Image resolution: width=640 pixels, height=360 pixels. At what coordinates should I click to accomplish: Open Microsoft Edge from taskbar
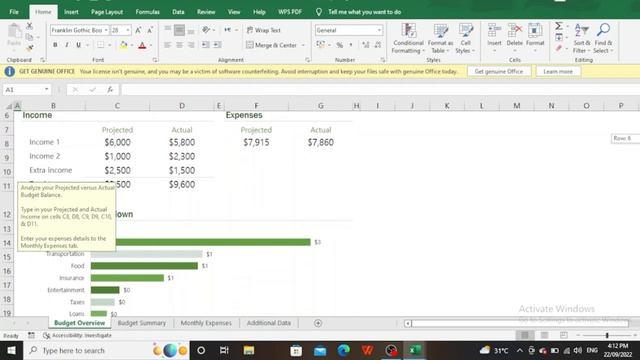click(344, 351)
